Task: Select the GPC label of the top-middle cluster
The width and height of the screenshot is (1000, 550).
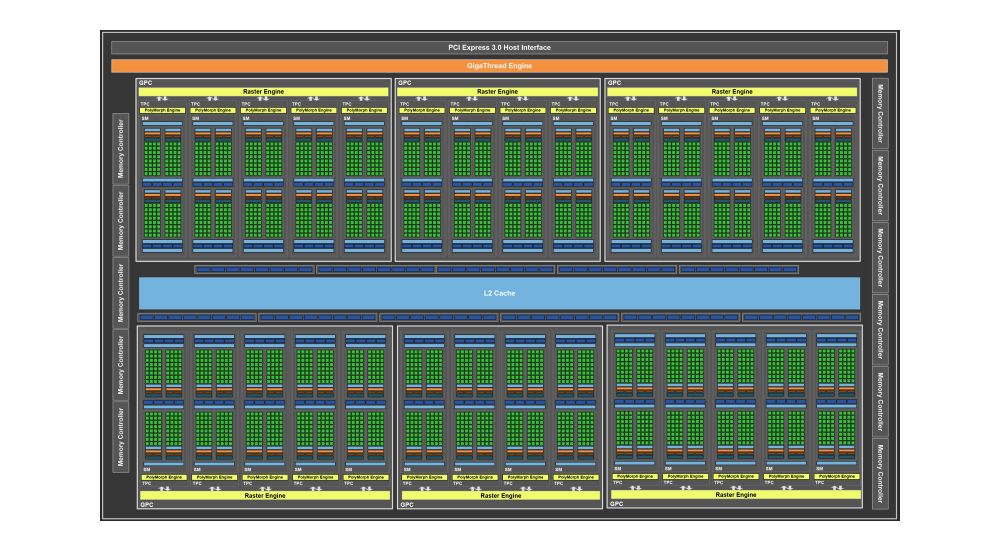Action: 404,83
